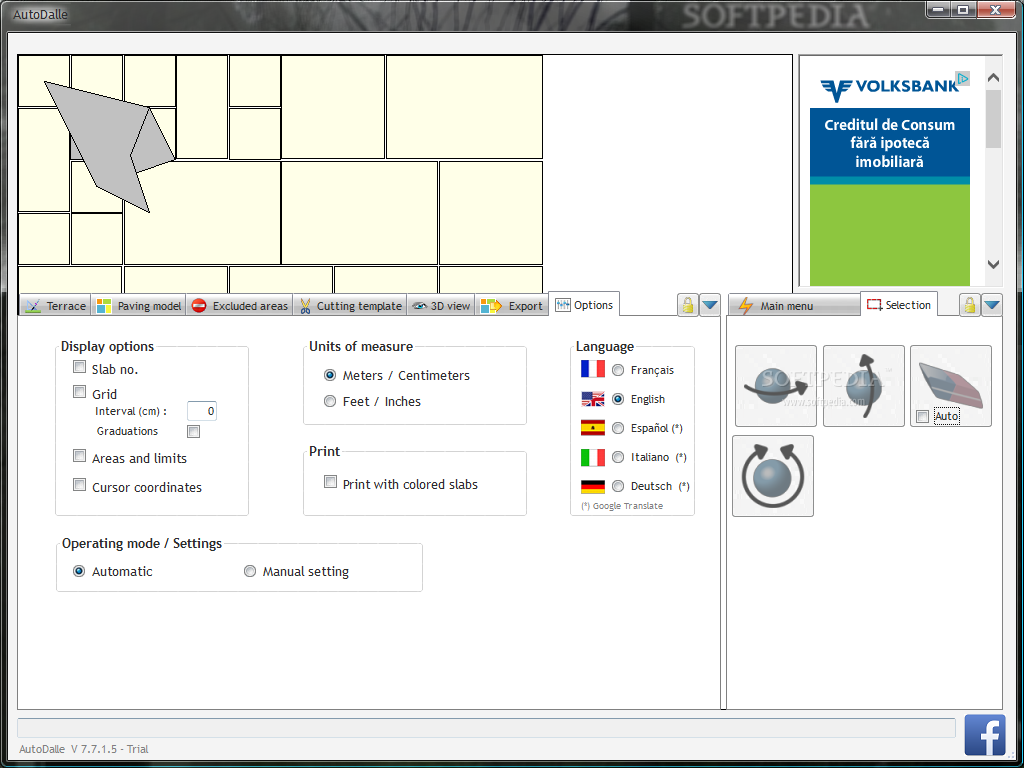Screen dimensions: 1024x768
Task: Open the 3D view tab
Action: tap(441, 306)
